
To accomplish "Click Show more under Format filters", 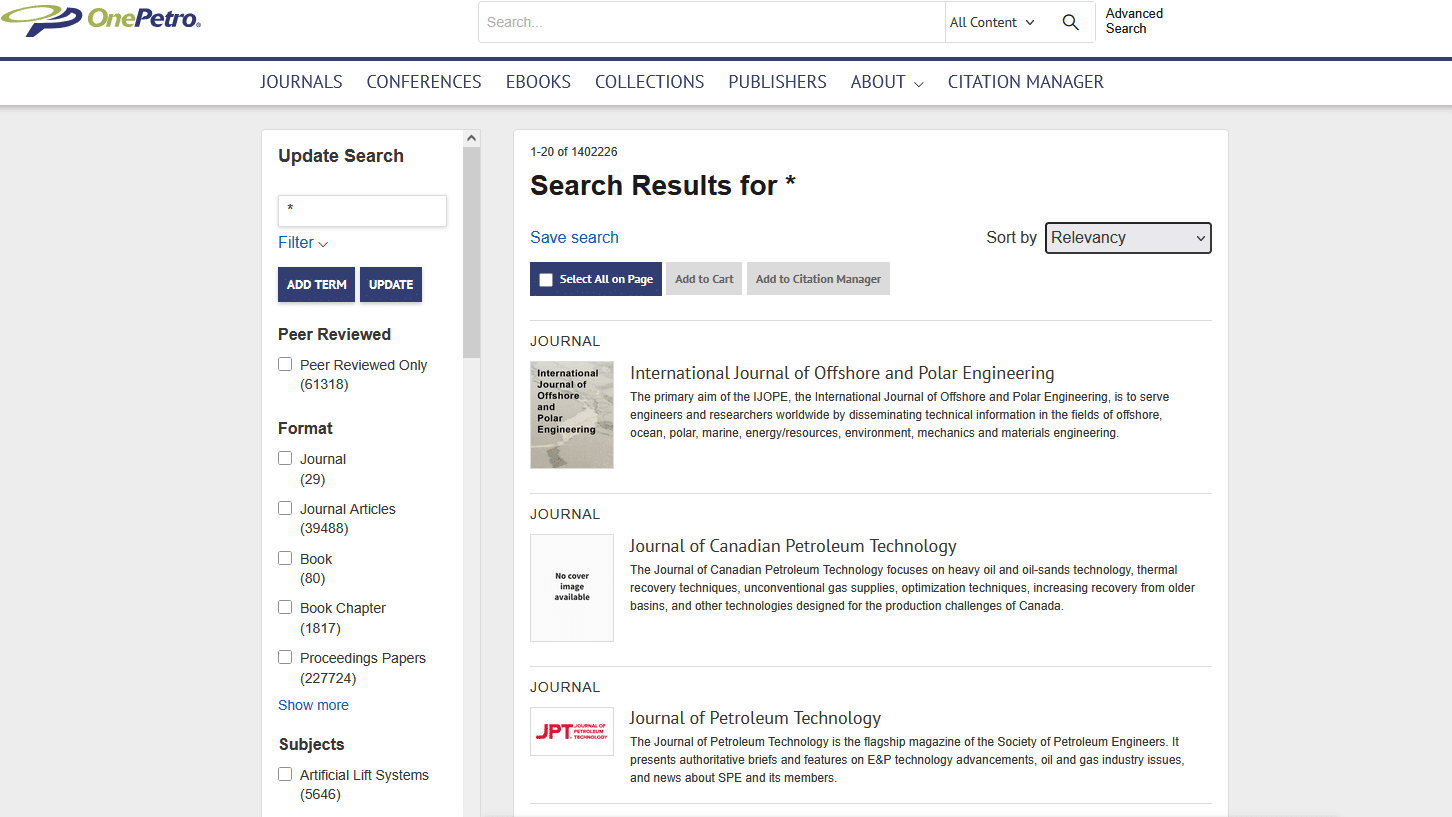I will [313, 705].
